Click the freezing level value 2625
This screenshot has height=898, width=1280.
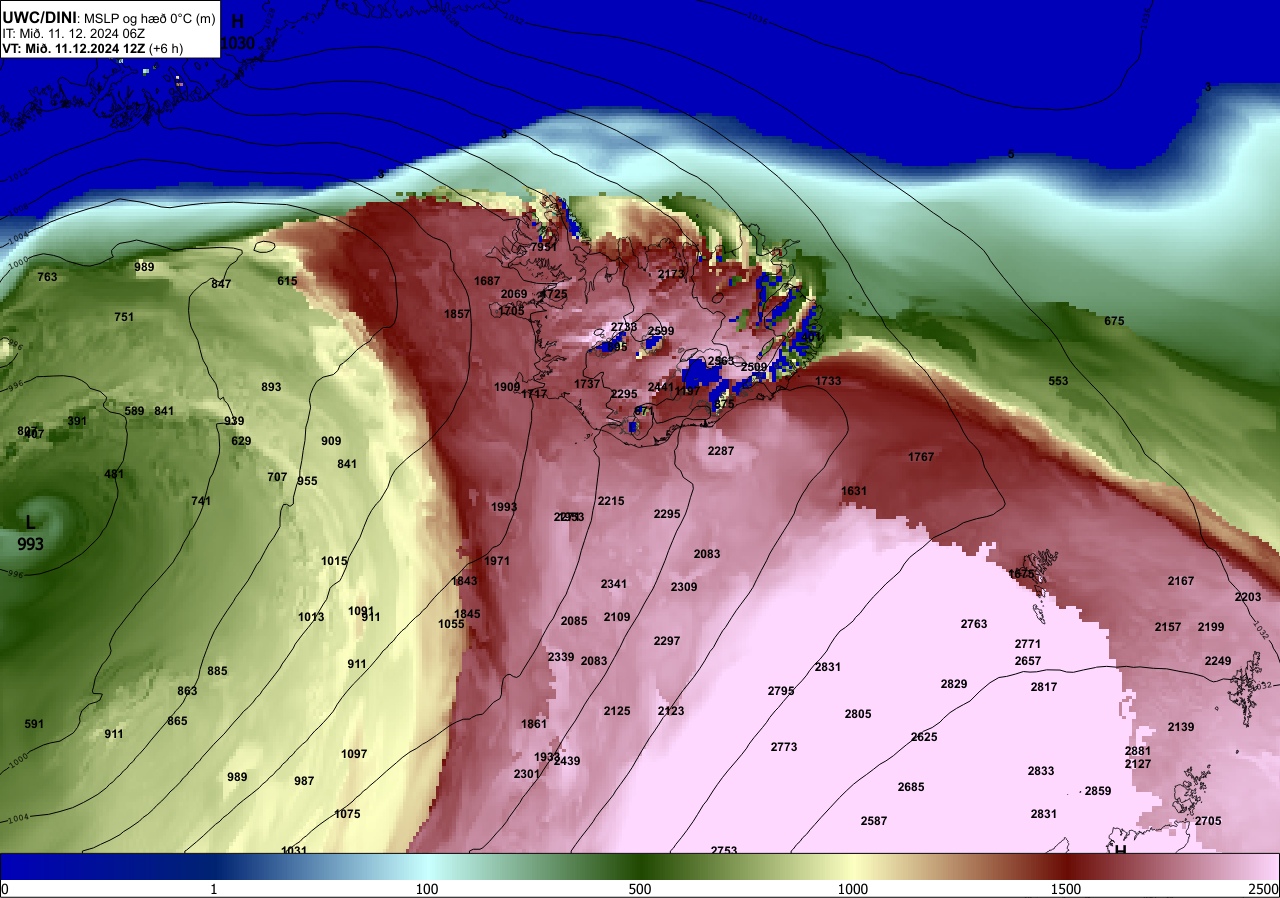(924, 737)
